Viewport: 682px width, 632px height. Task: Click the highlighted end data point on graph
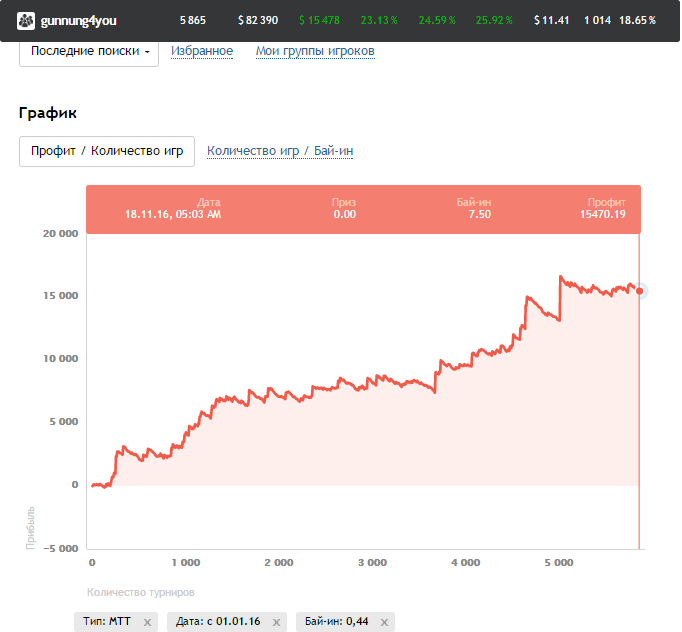point(639,291)
